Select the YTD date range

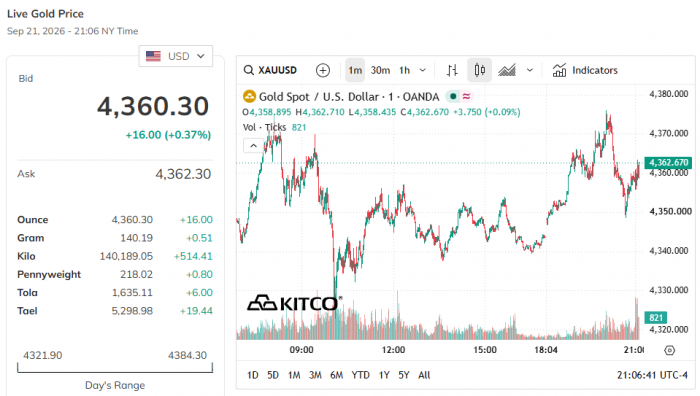360,375
